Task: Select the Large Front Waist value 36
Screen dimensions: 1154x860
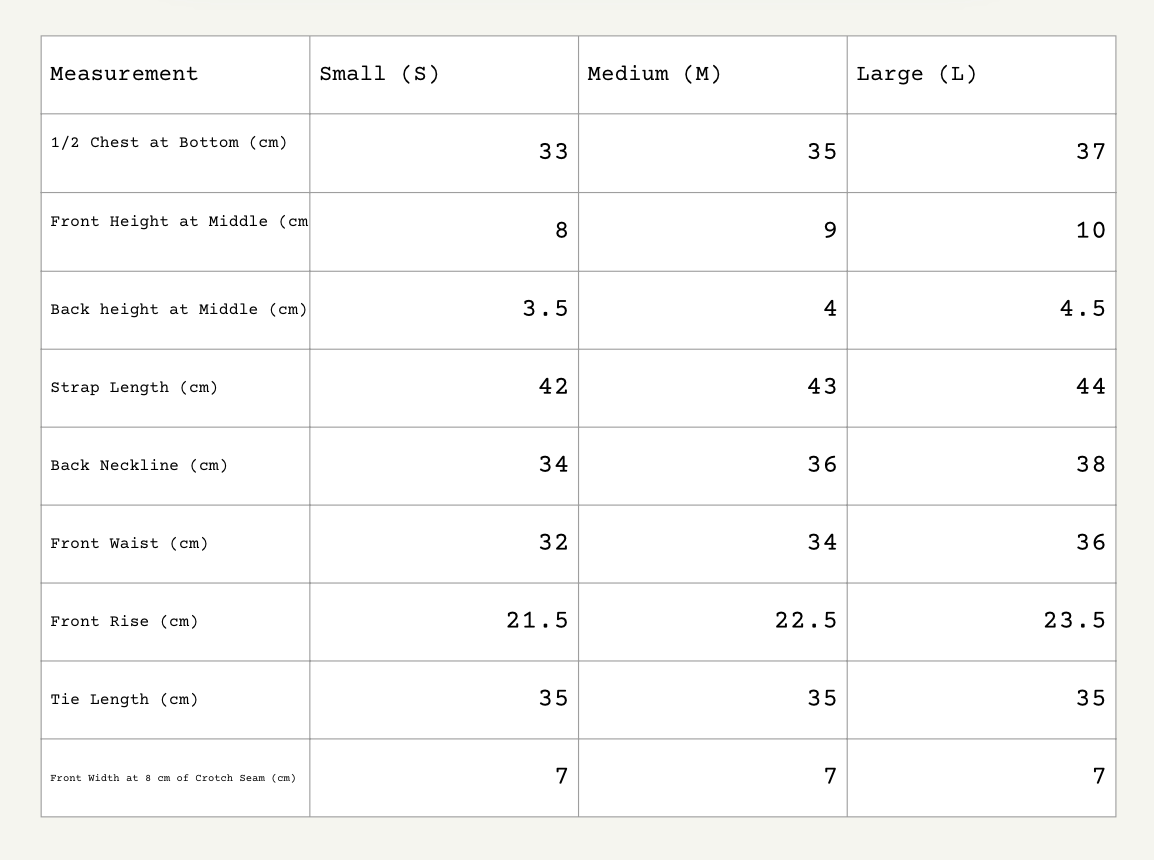Action: tap(1090, 543)
